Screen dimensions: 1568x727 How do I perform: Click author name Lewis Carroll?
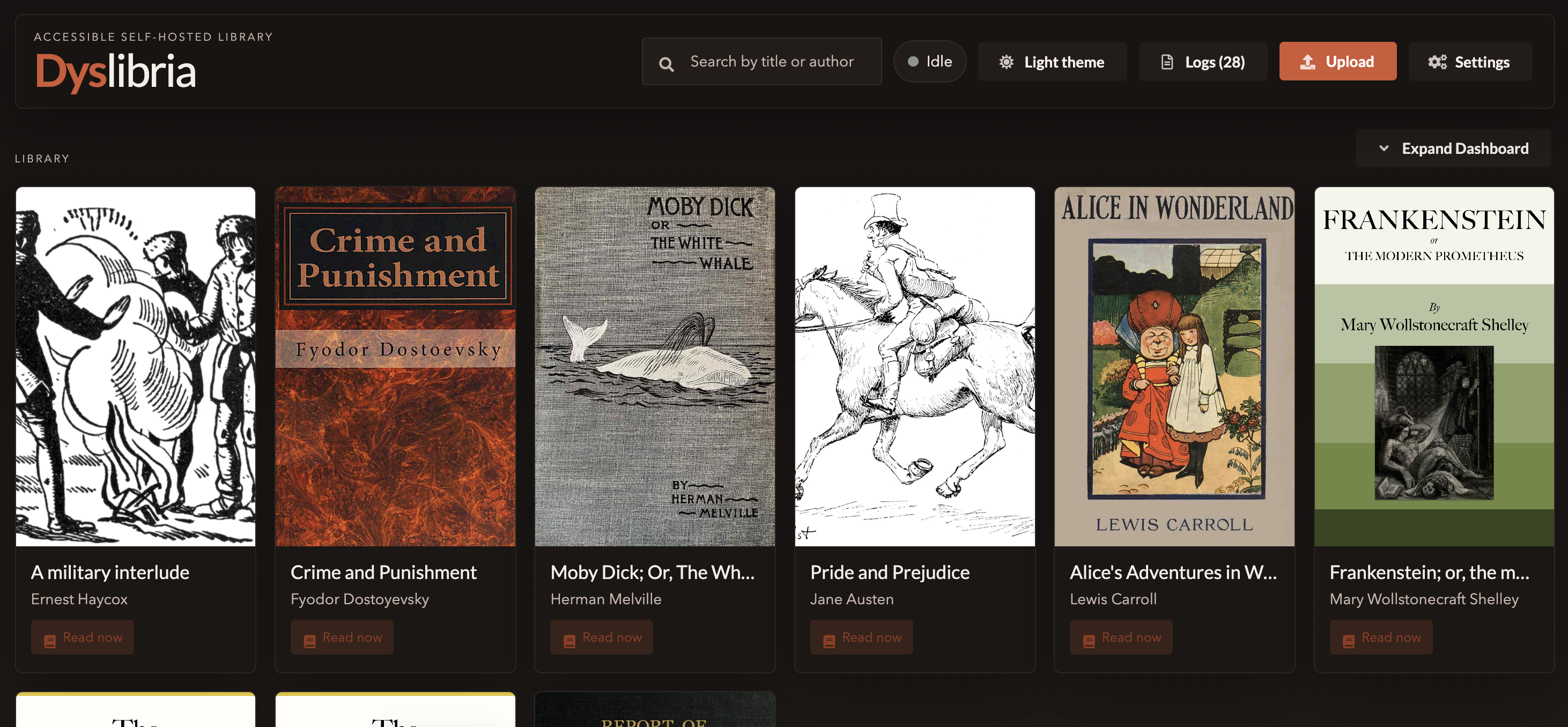pyautogui.click(x=1113, y=599)
